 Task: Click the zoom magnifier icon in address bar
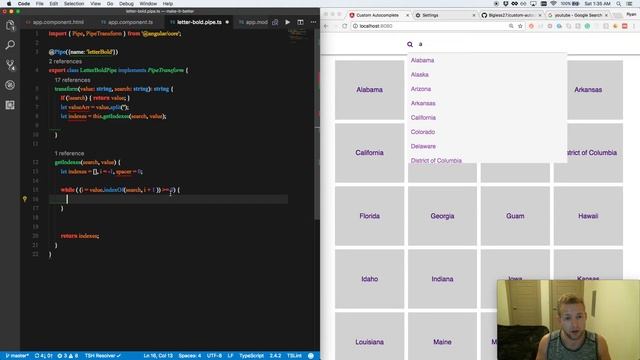tap(511, 26)
